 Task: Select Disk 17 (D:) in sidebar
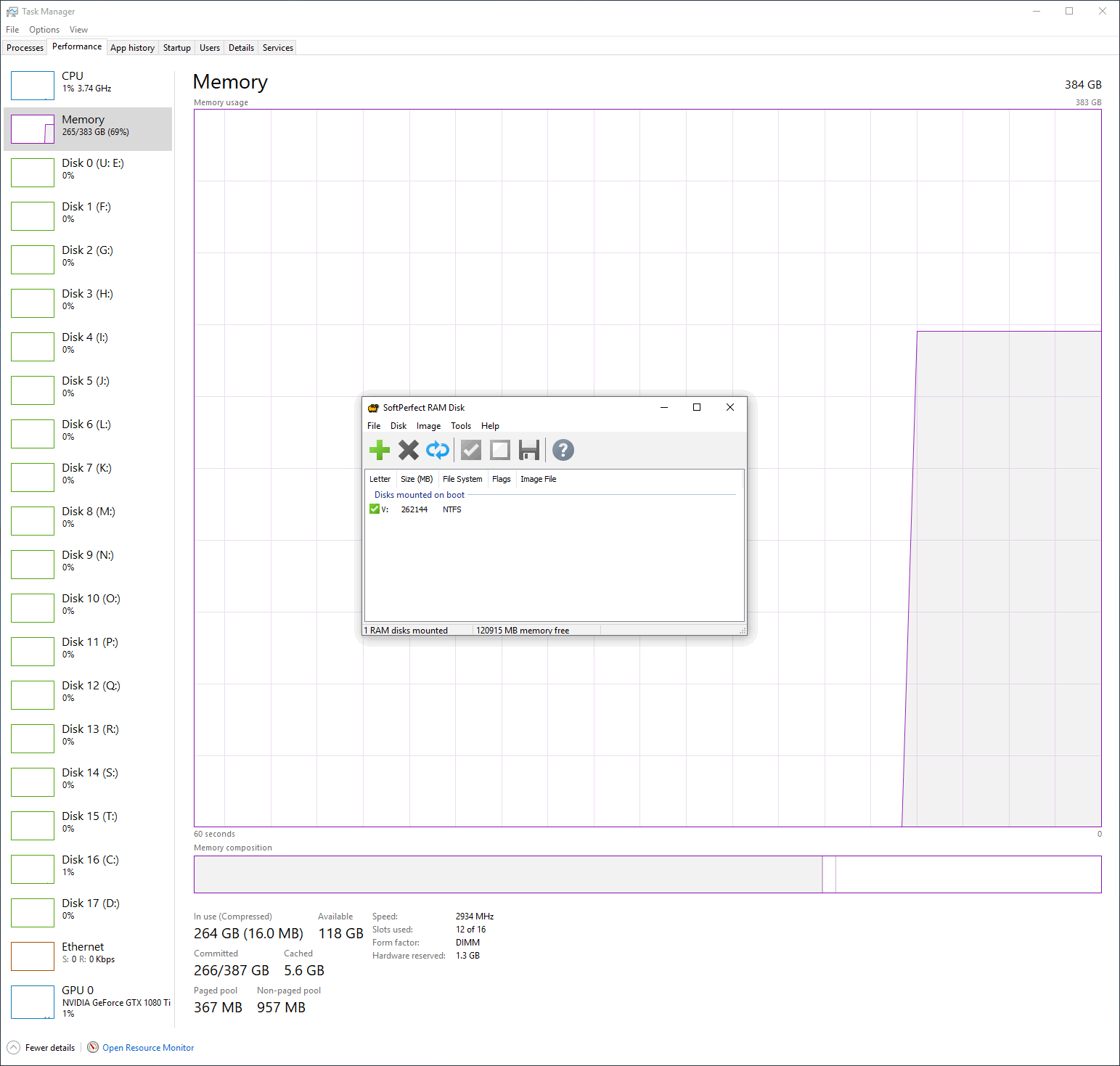point(88,913)
